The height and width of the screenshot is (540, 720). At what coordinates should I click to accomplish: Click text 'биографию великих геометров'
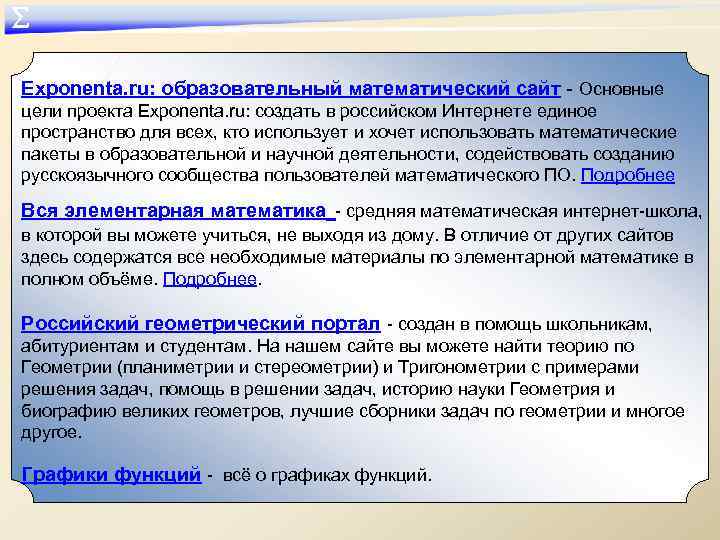pyautogui.click(x=151, y=411)
